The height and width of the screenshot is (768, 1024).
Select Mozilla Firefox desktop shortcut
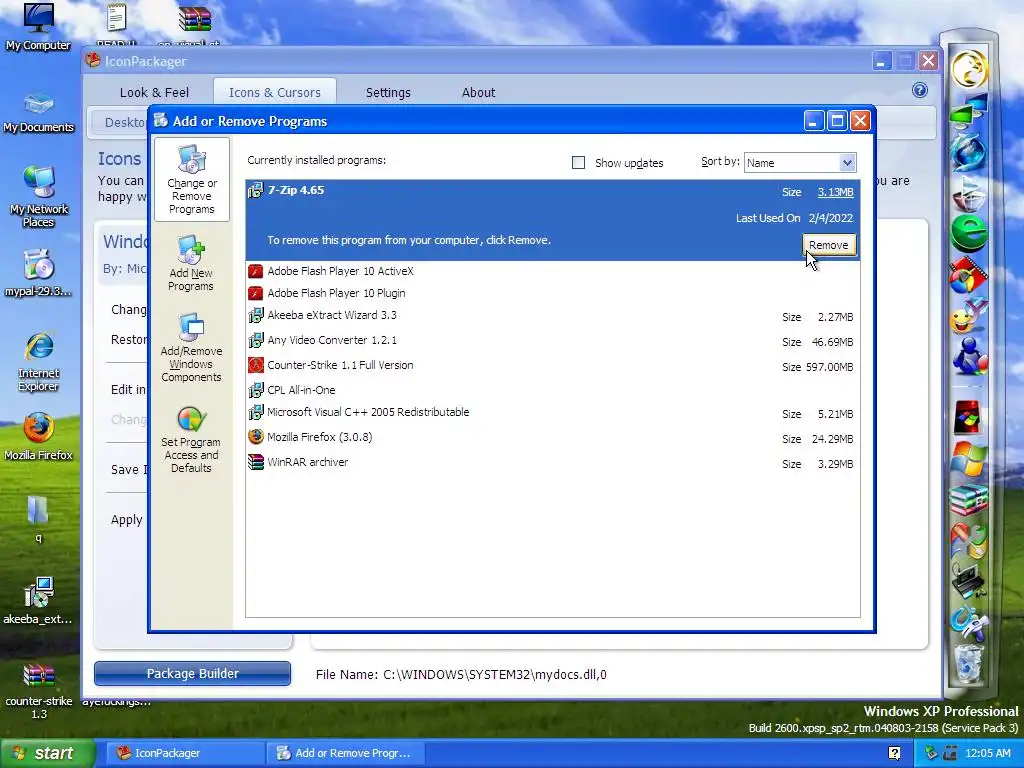pyautogui.click(x=39, y=437)
